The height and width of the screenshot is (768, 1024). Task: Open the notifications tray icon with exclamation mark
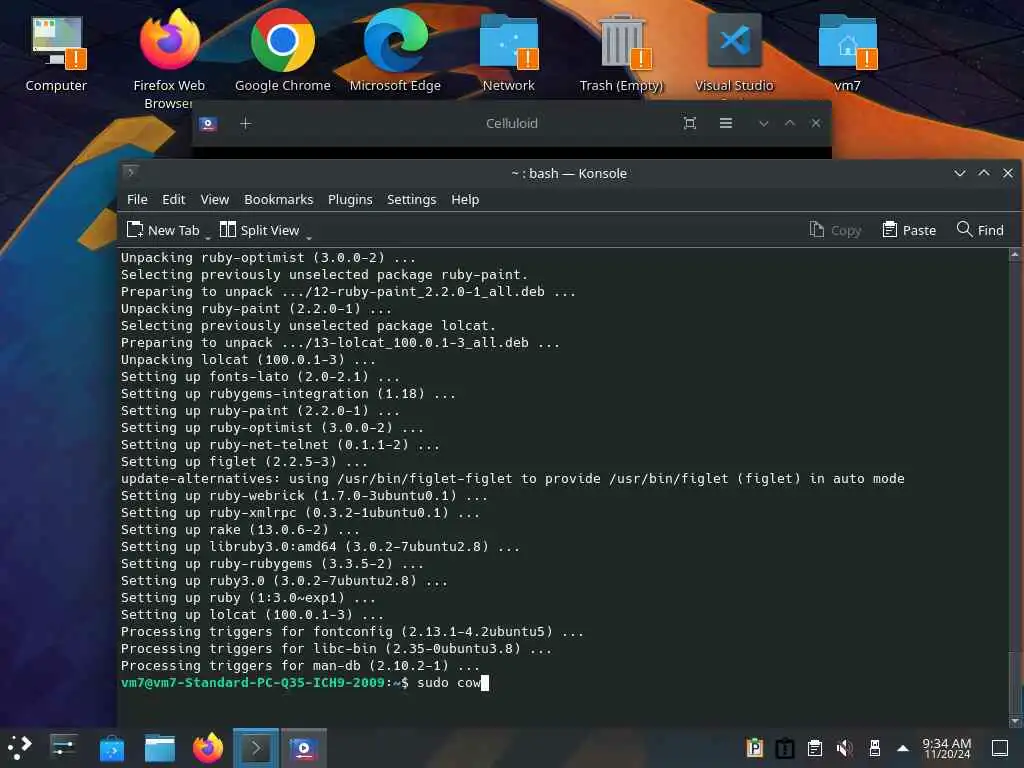785,748
